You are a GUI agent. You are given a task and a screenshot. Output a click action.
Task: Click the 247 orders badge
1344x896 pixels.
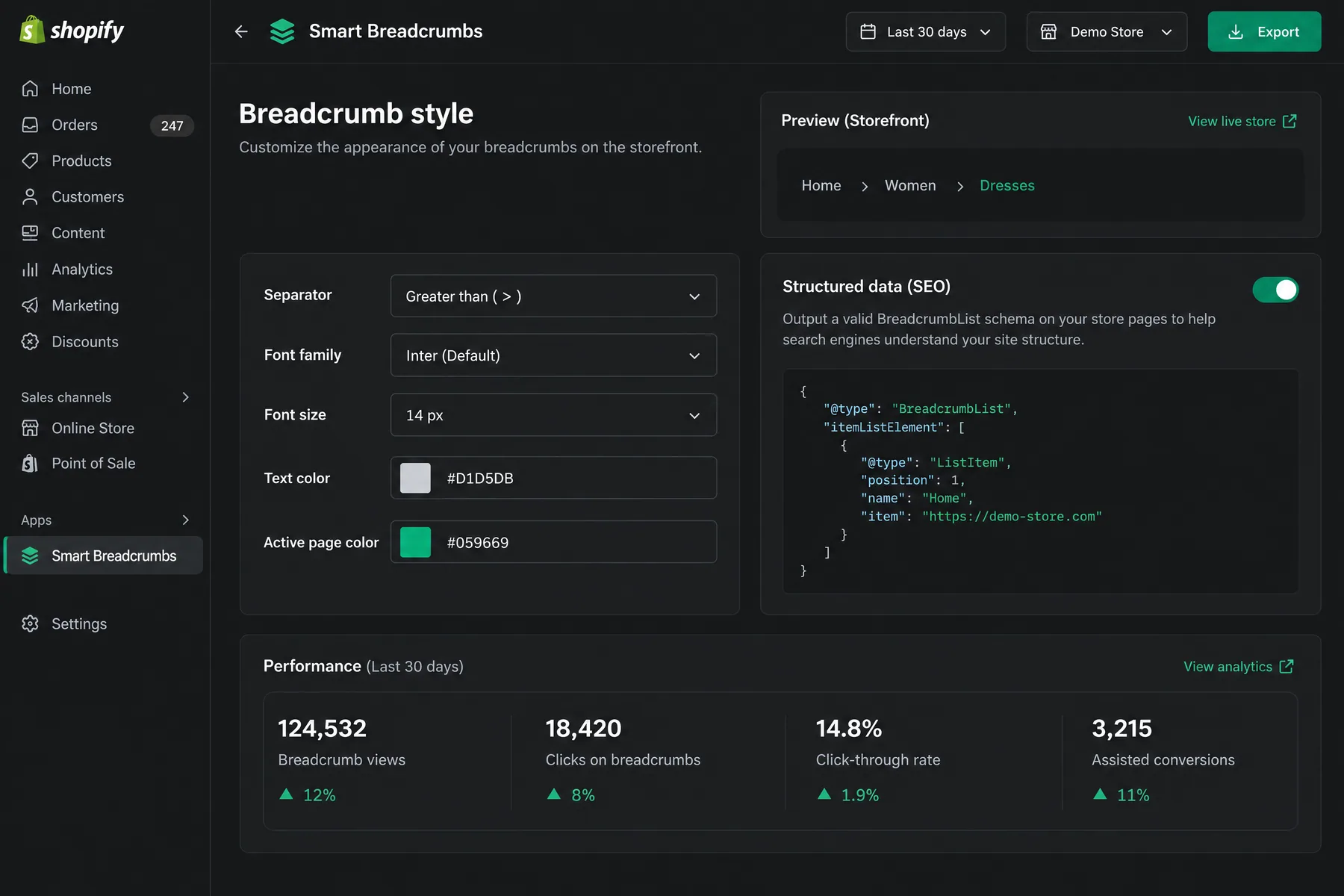[x=172, y=125]
